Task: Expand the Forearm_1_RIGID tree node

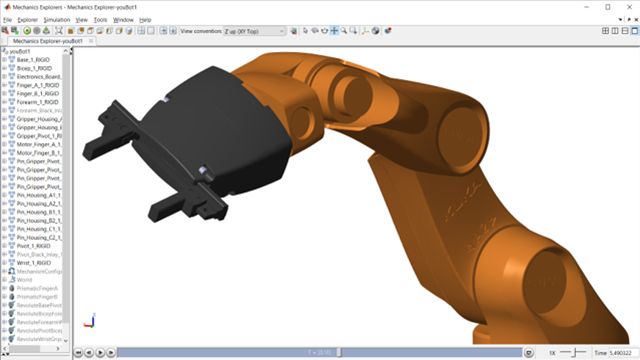Action: (4, 102)
